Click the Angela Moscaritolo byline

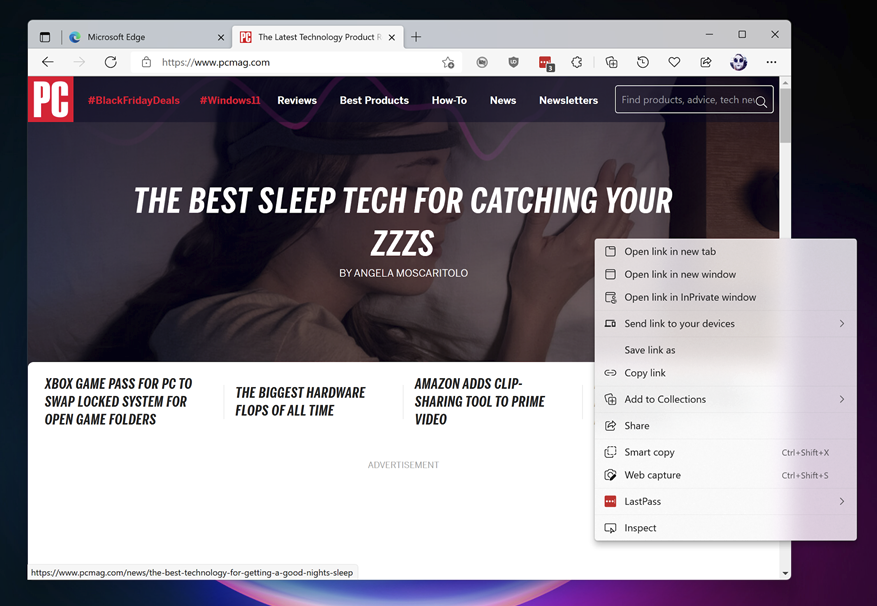coord(403,273)
